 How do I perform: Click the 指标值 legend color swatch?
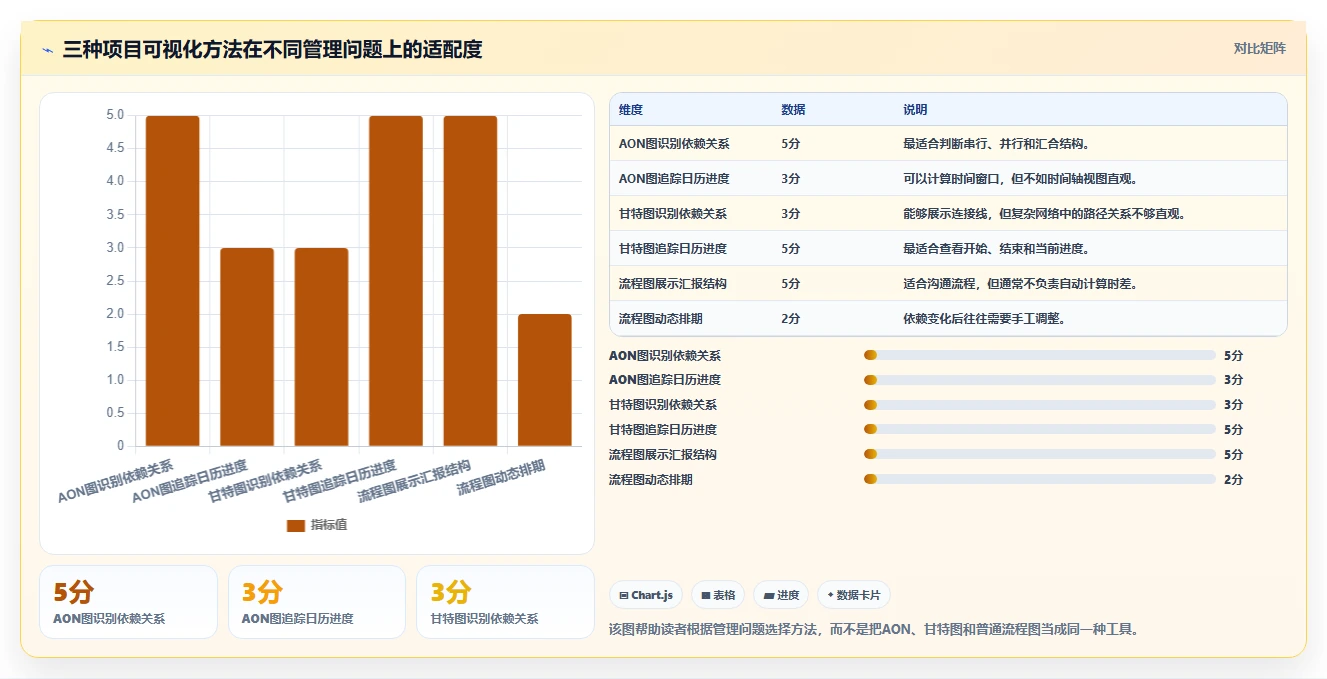(296, 525)
